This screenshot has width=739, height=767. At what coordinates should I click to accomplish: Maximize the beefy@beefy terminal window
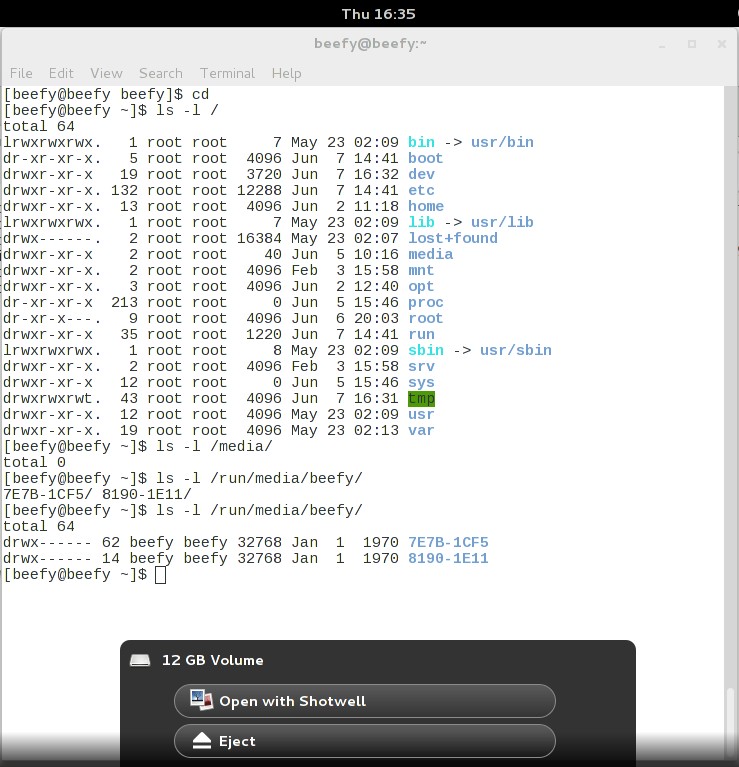691,44
